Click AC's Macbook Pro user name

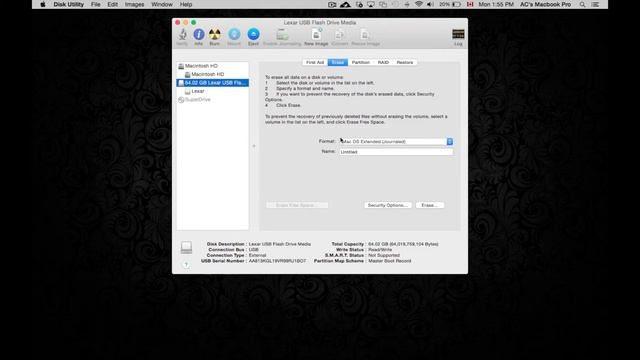coord(545,4)
